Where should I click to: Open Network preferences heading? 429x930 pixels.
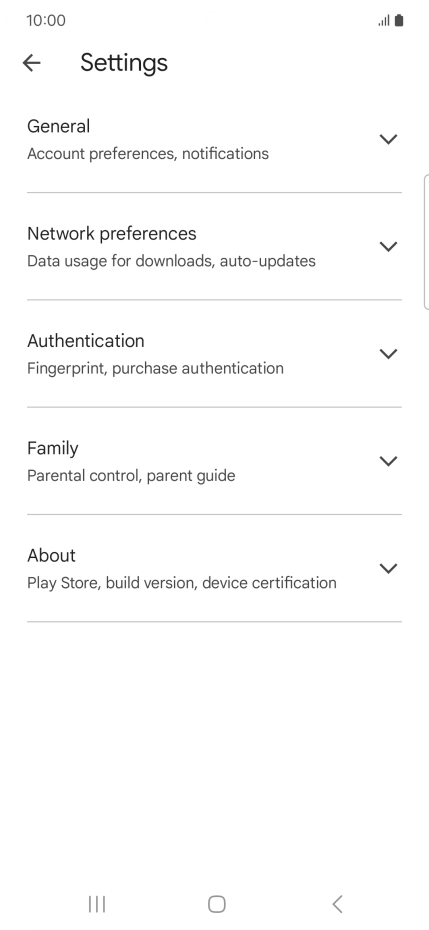(112, 234)
